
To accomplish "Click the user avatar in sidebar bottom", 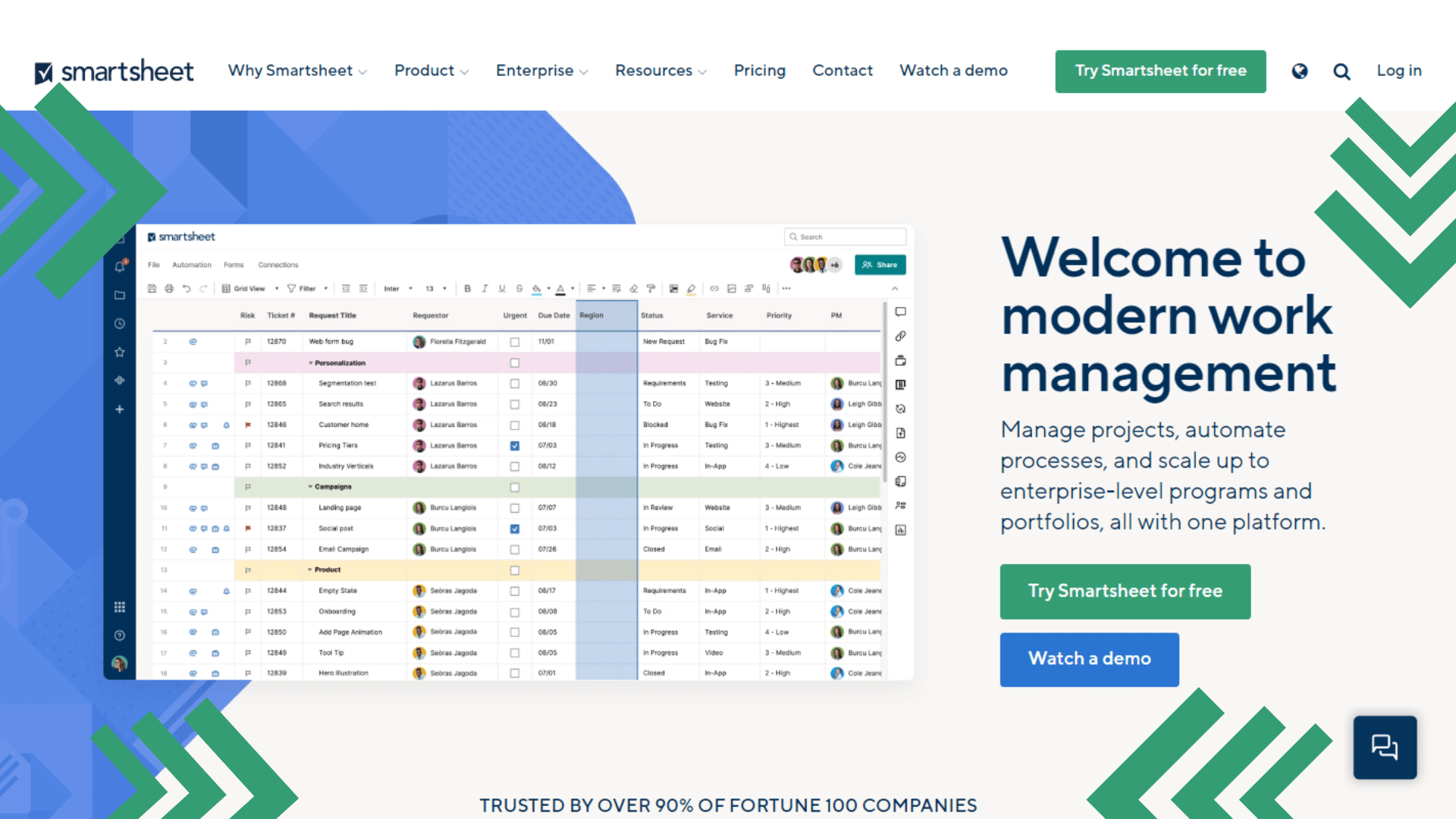I will coord(120,664).
